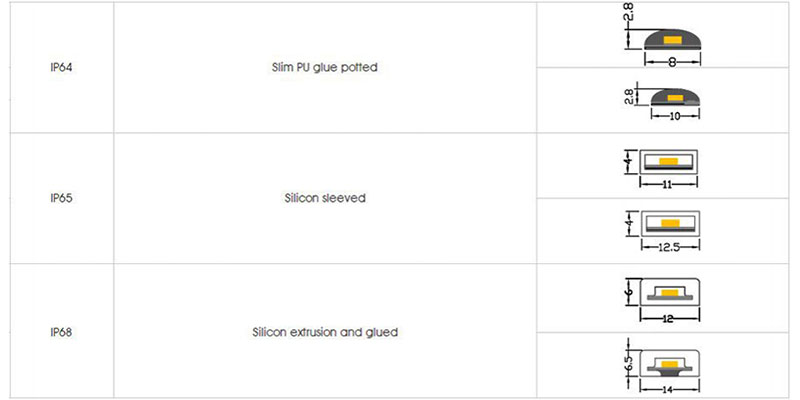The image size is (800, 400).
Task: Click the 14 width dimension label
Action: 669,391
